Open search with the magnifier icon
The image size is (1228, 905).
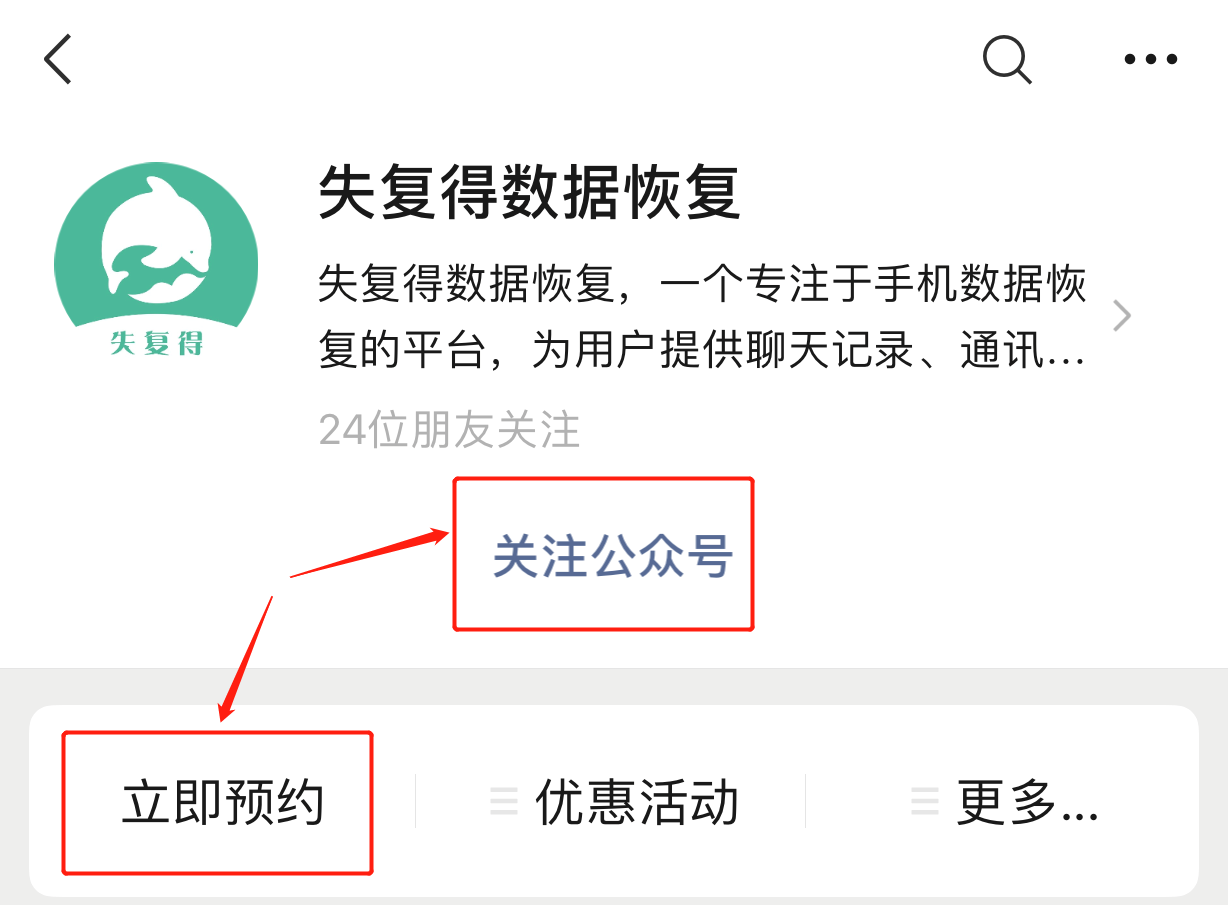click(1007, 60)
